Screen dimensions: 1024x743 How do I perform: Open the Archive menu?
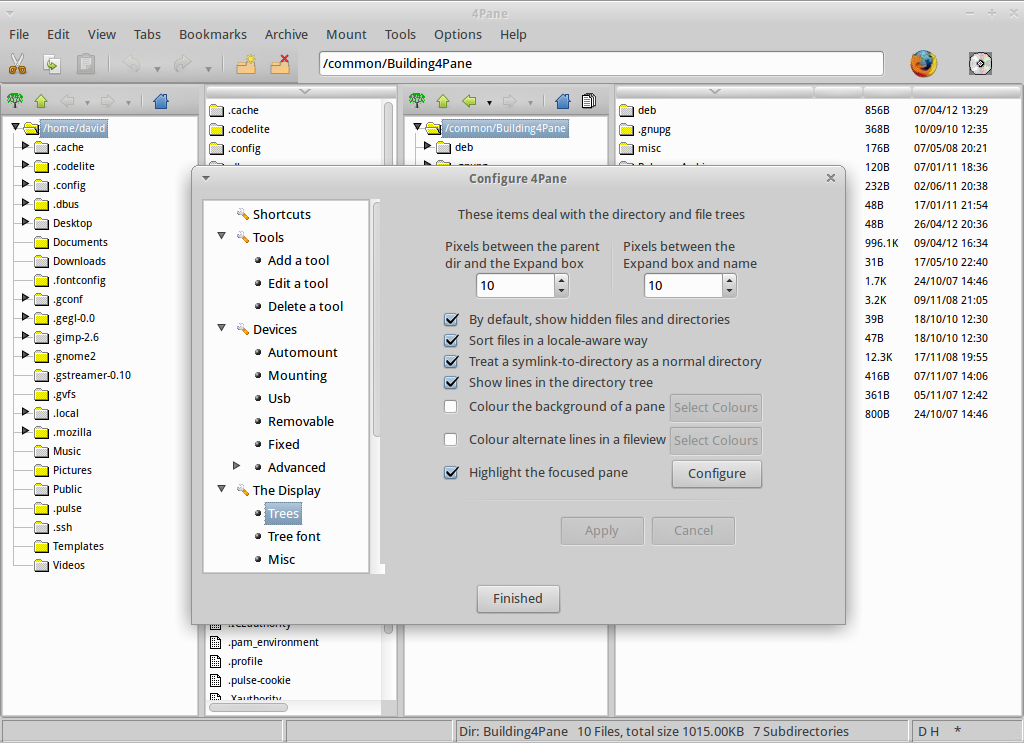tap(286, 35)
